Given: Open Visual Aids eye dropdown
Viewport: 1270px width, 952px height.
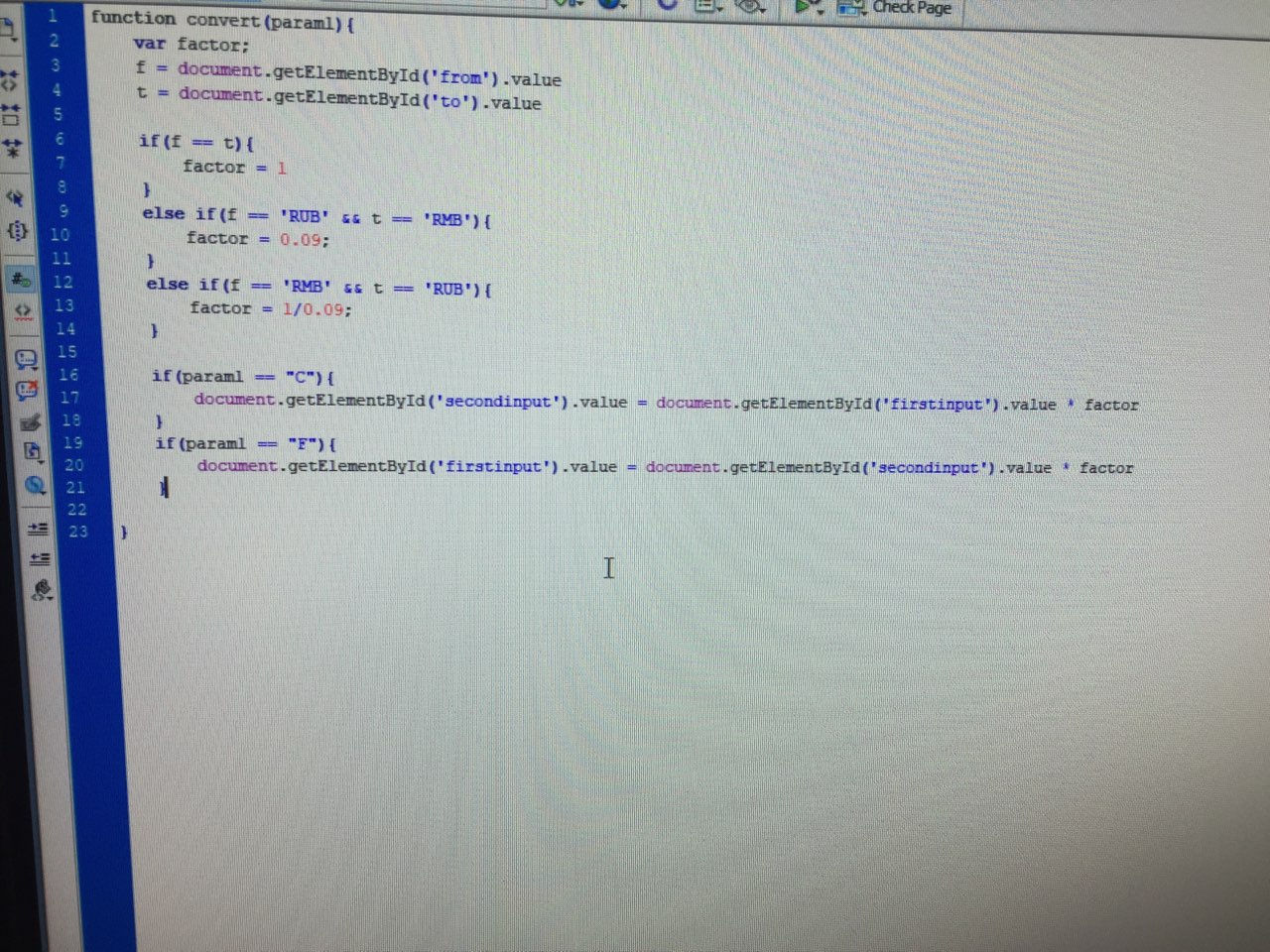Looking at the screenshot, I should 751,6.
